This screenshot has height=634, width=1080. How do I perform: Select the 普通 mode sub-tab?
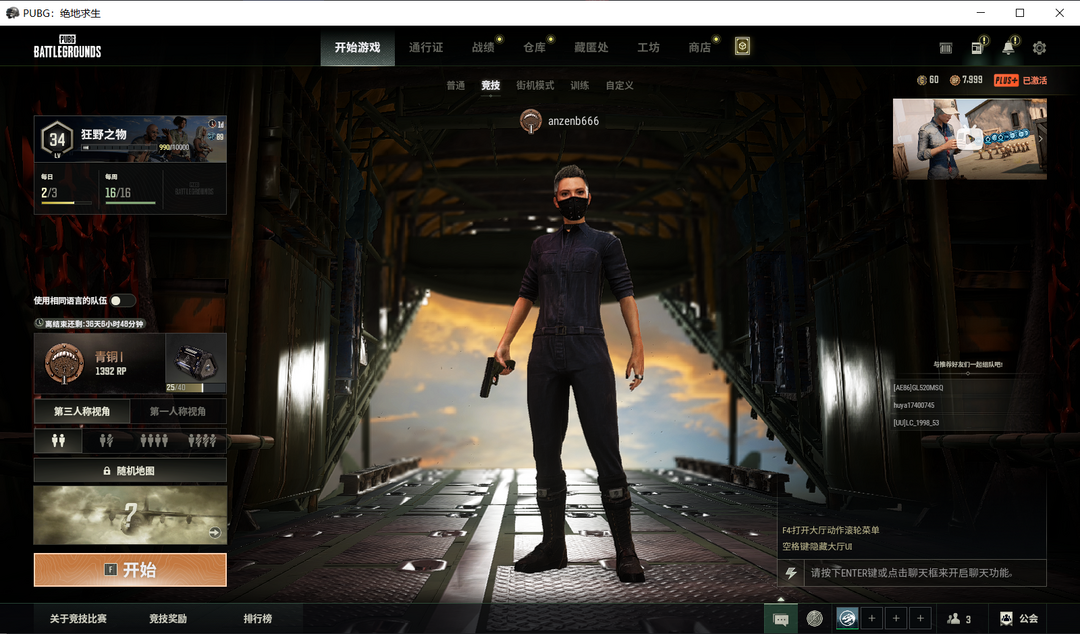(x=455, y=85)
